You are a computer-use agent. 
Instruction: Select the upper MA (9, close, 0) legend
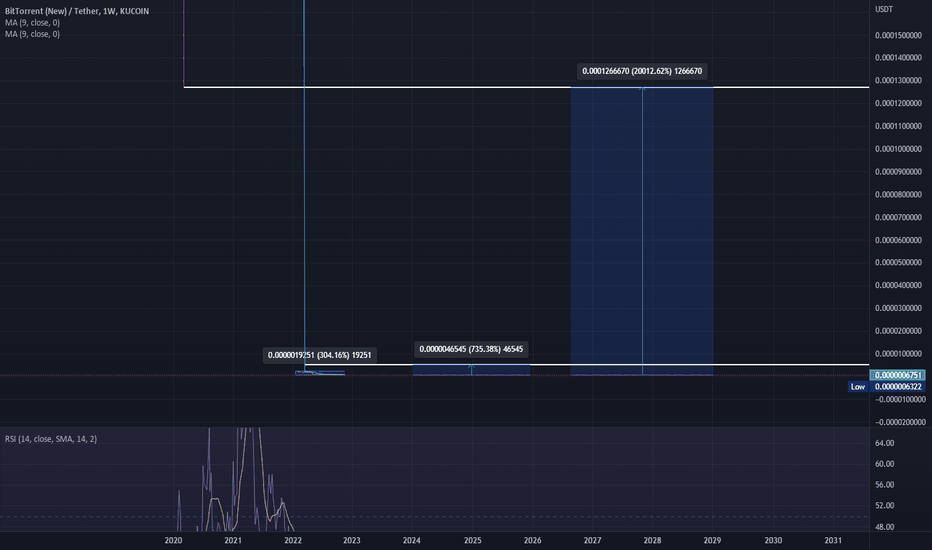(32, 23)
